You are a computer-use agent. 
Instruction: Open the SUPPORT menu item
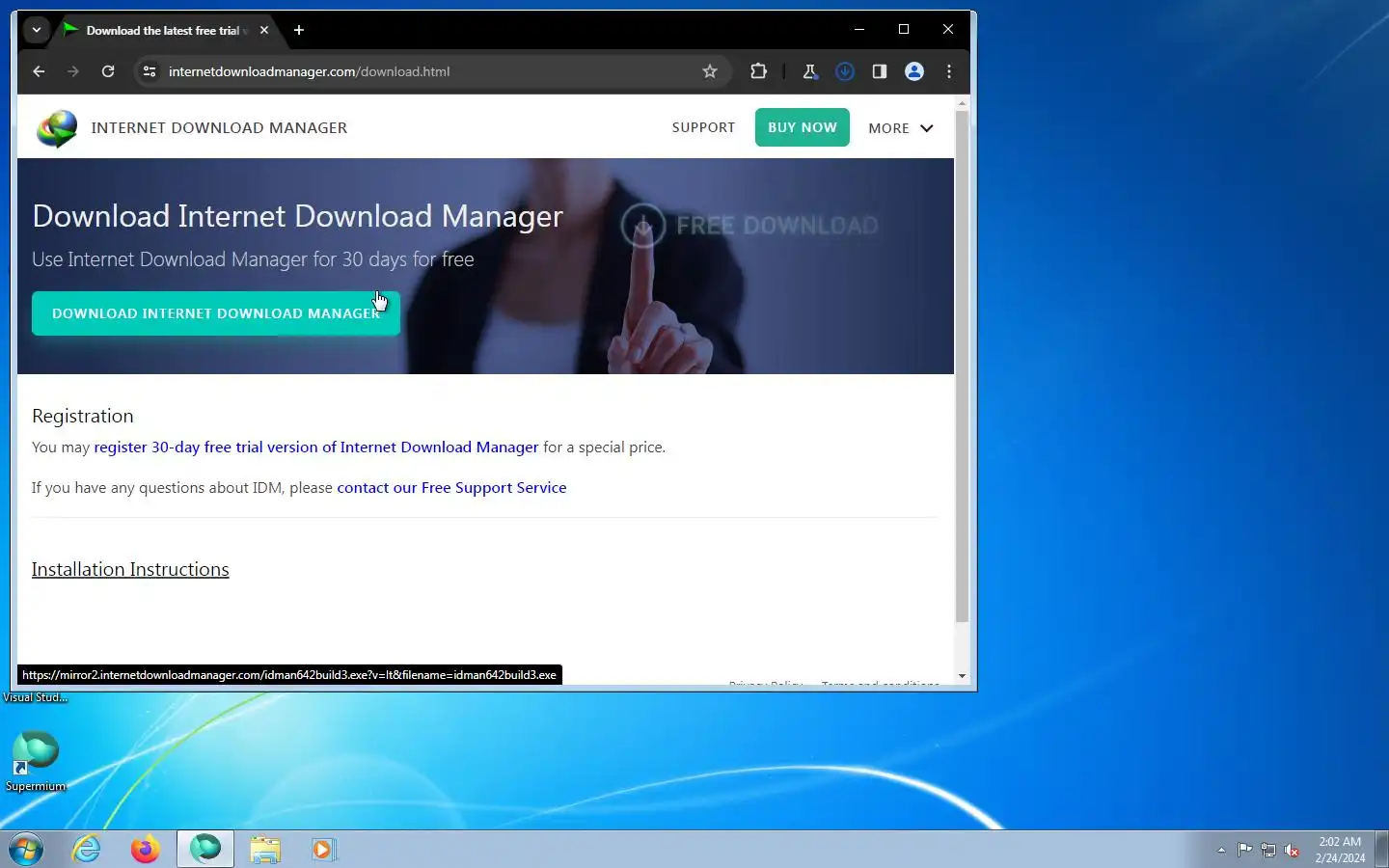point(703,127)
